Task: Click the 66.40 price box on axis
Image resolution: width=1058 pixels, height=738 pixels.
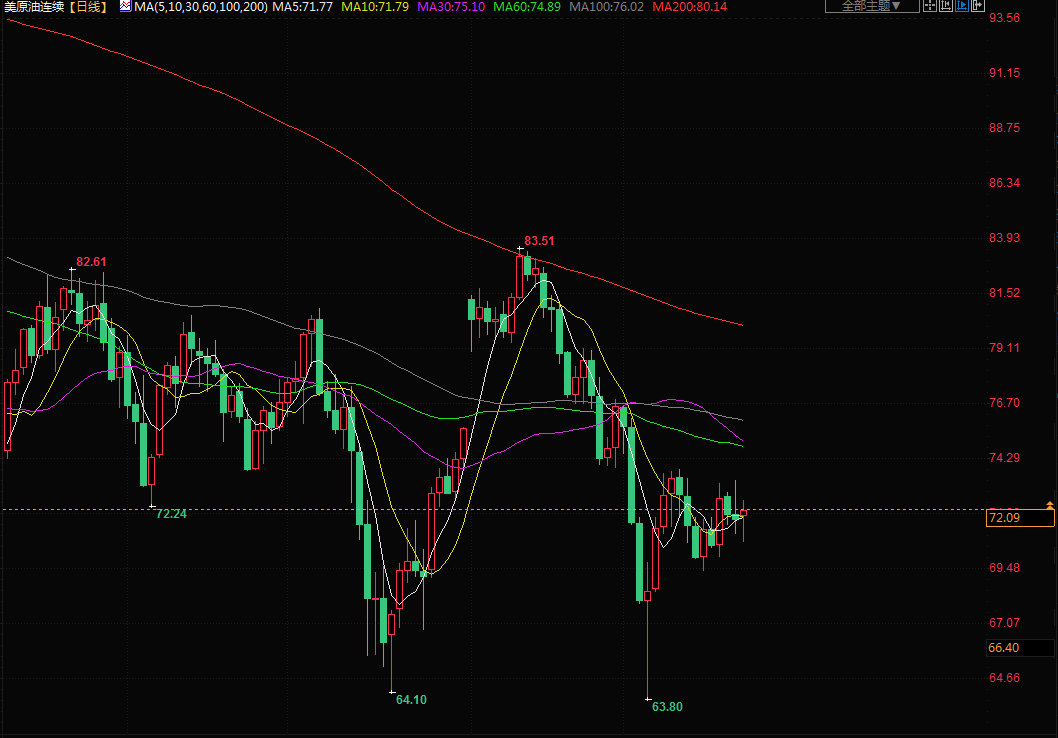Action: coord(1003,648)
